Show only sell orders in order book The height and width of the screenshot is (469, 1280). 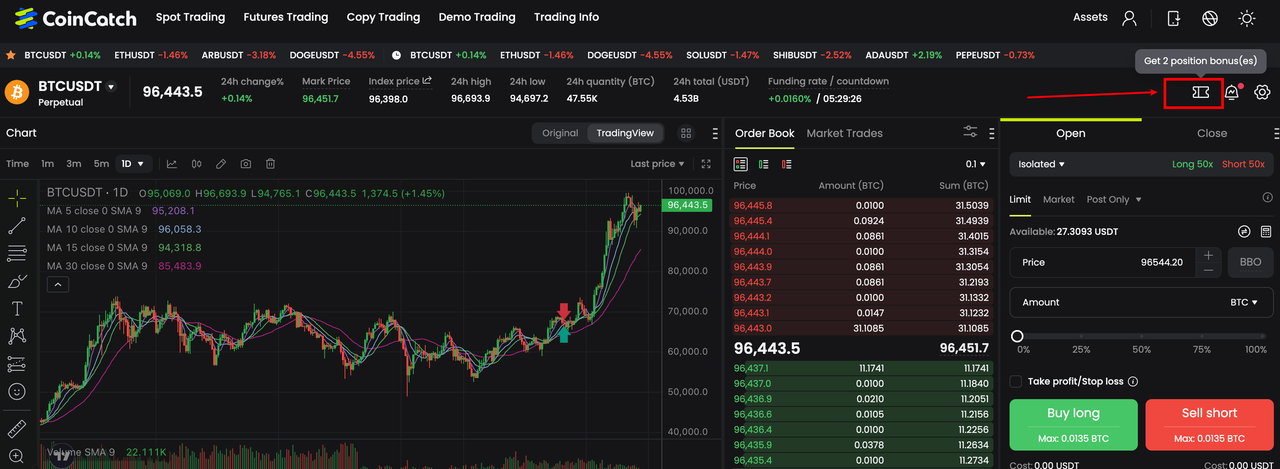click(x=786, y=164)
